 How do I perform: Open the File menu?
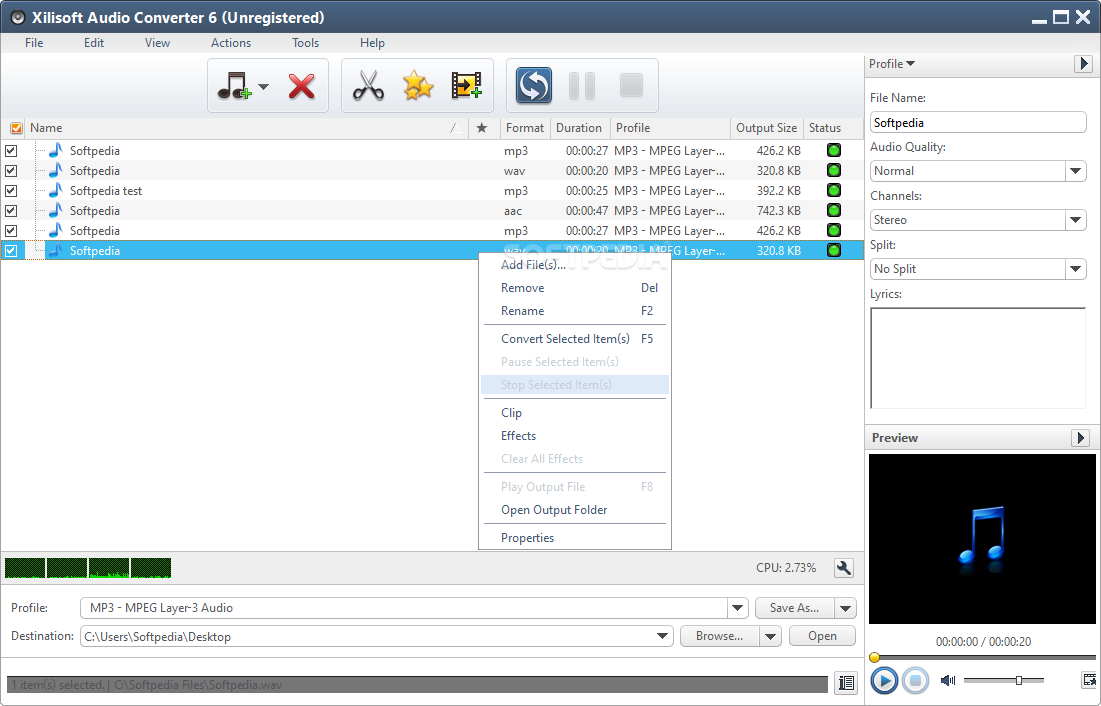point(34,43)
